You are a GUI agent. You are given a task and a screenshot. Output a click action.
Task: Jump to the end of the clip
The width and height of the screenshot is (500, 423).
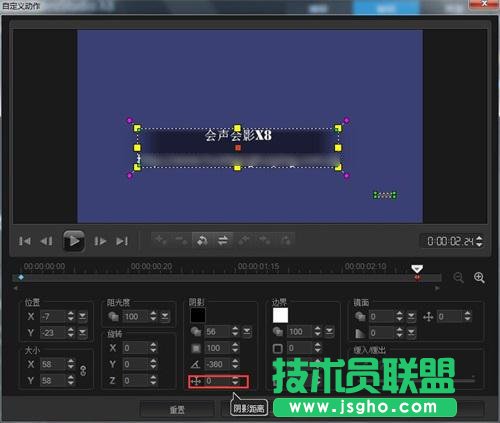[122, 241]
